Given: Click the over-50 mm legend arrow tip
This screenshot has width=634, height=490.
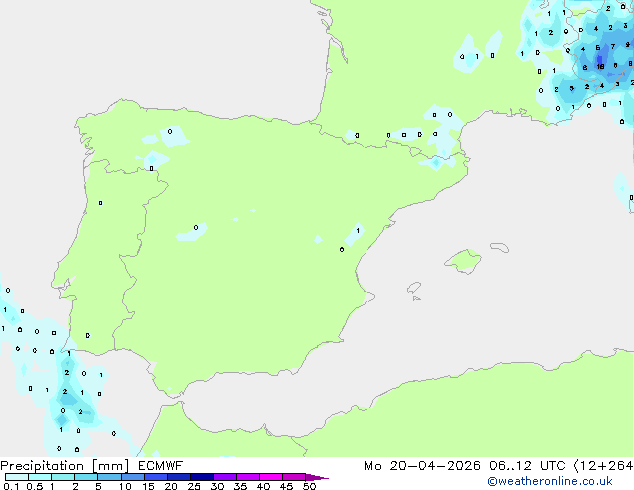Looking at the screenshot, I should (x=317, y=477).
